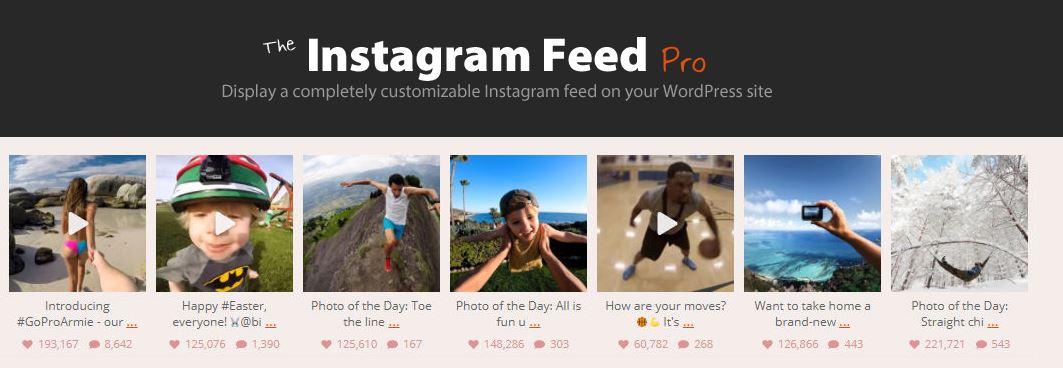Expand the 'How are your moves?' caption ellipsis
Viewport: 1063px width, 368px height.
688,323
